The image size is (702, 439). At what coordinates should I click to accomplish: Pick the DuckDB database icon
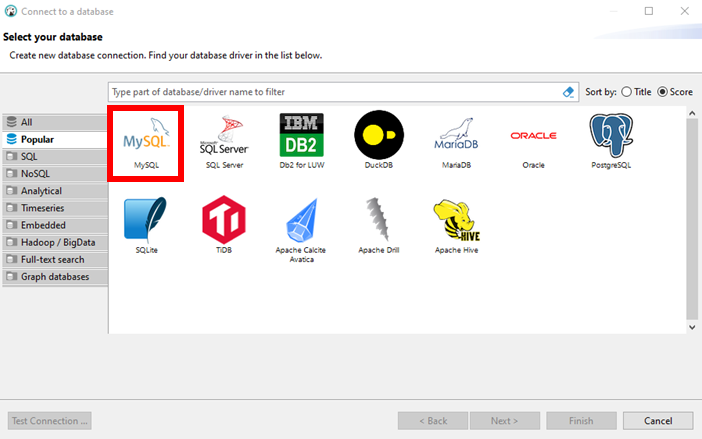point(379,141)
